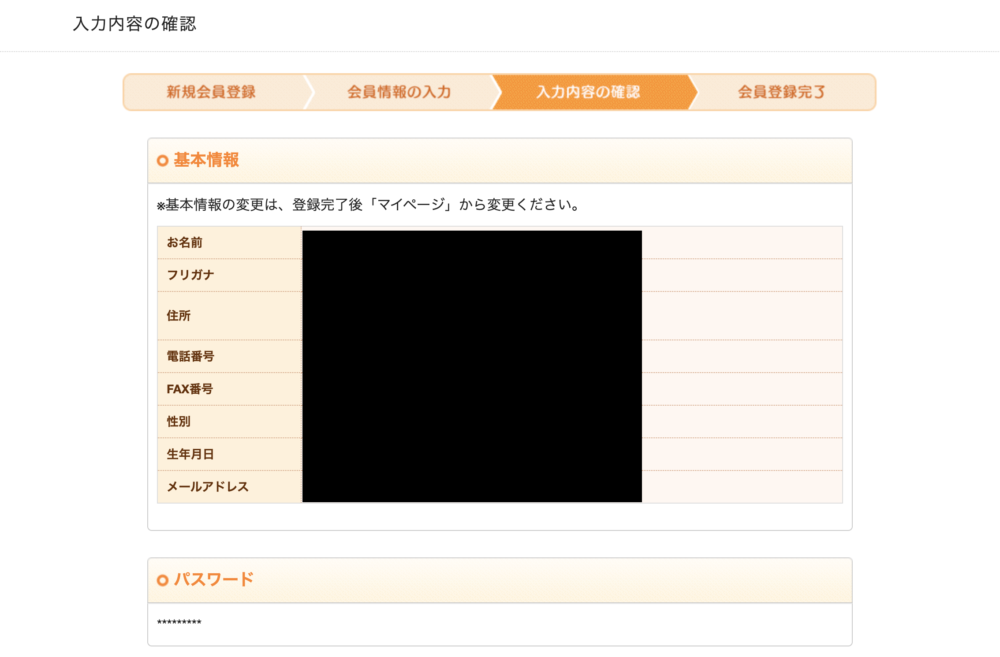This screenshot has width=1000, height=657.
Task: Click the メールアドレス row label
Action: [x=208, y=487]
